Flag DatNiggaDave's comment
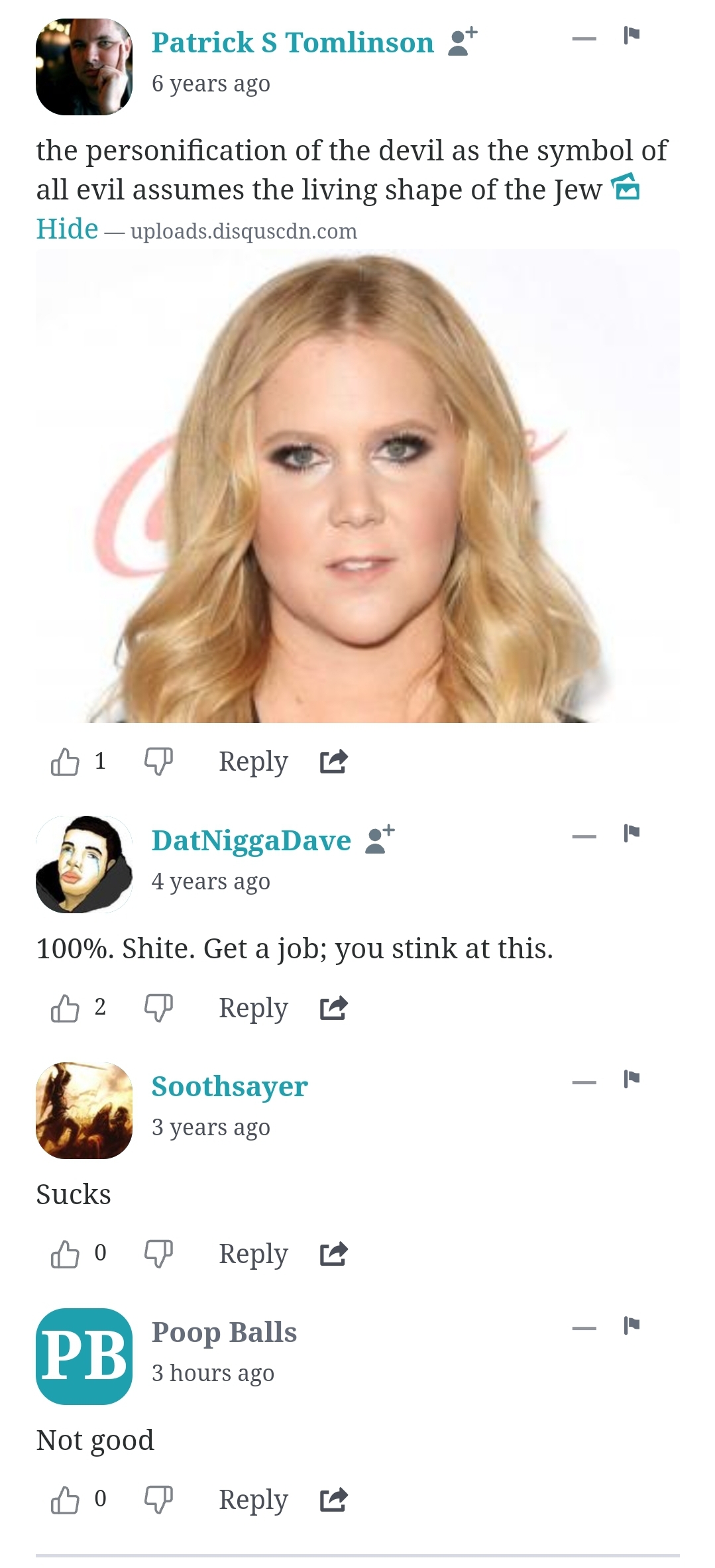Viewport: 715px width, 1568px height. (632, 832)
